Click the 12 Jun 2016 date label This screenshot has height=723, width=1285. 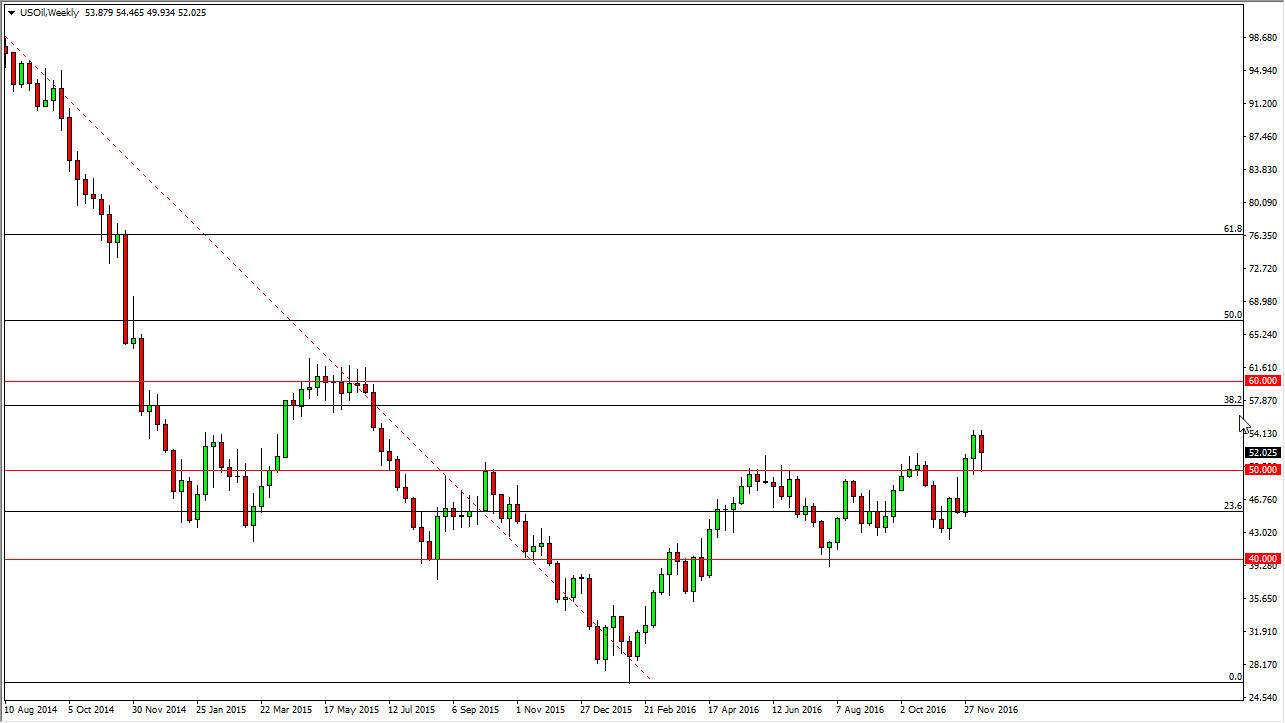click(796, 710)
